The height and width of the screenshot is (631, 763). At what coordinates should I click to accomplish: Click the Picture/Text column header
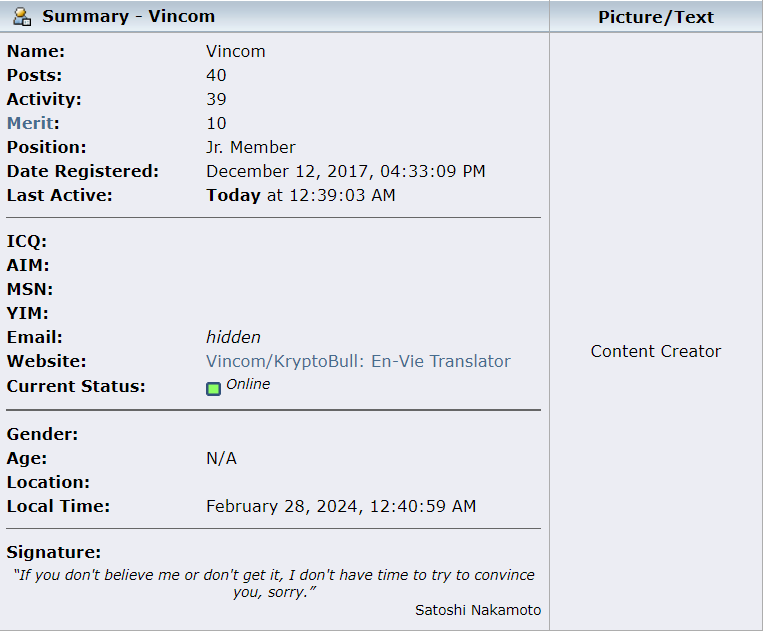[656, 17]
